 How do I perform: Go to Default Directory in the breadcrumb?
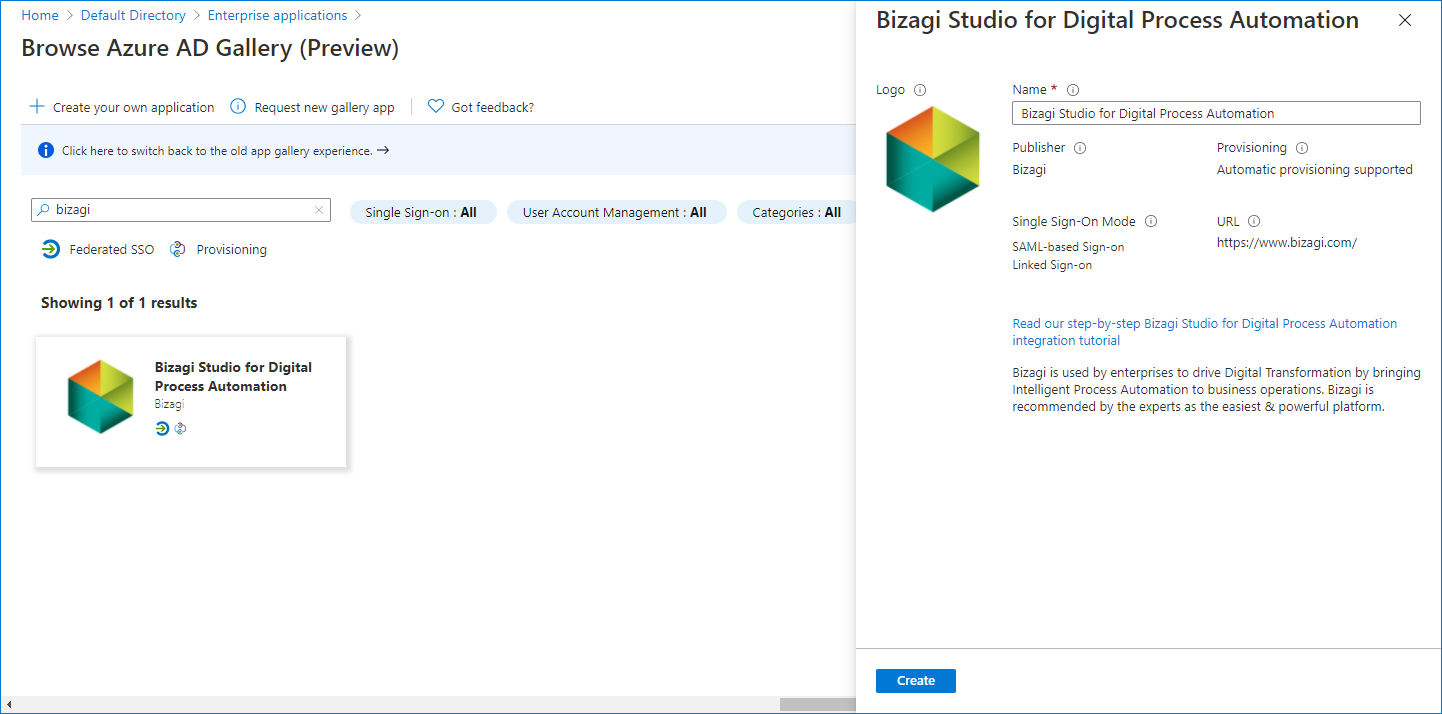point(133,15)
